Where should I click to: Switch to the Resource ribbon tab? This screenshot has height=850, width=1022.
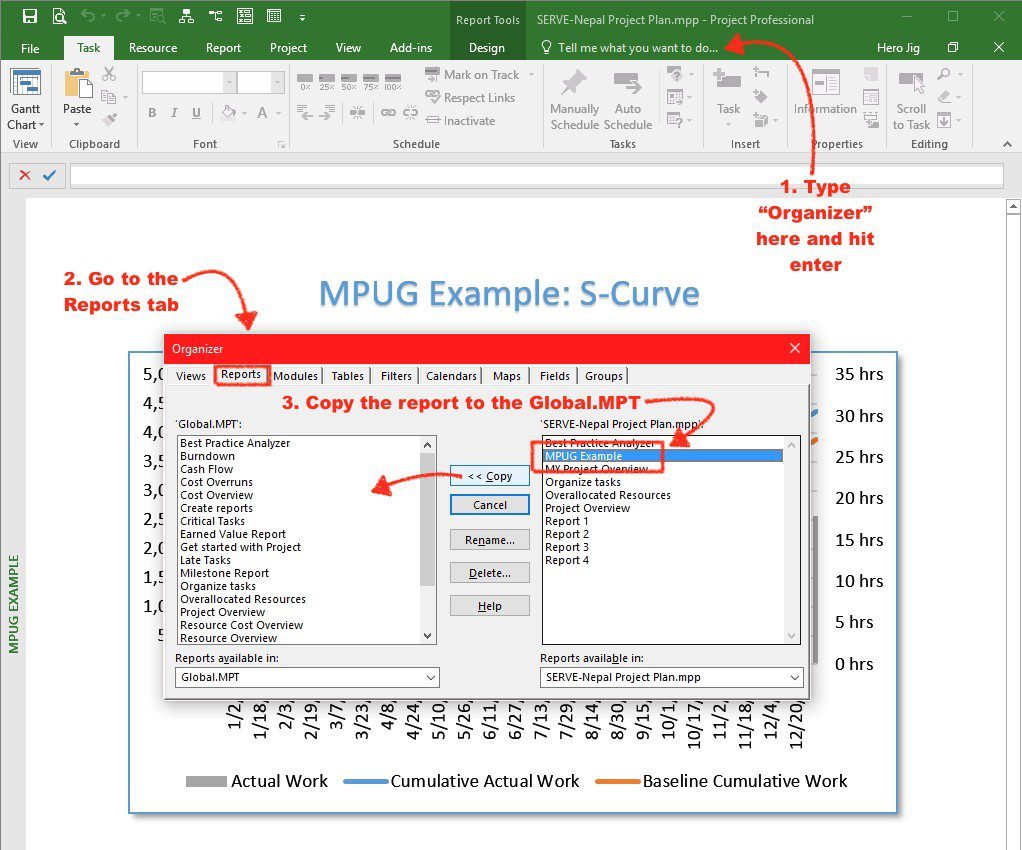153,48
